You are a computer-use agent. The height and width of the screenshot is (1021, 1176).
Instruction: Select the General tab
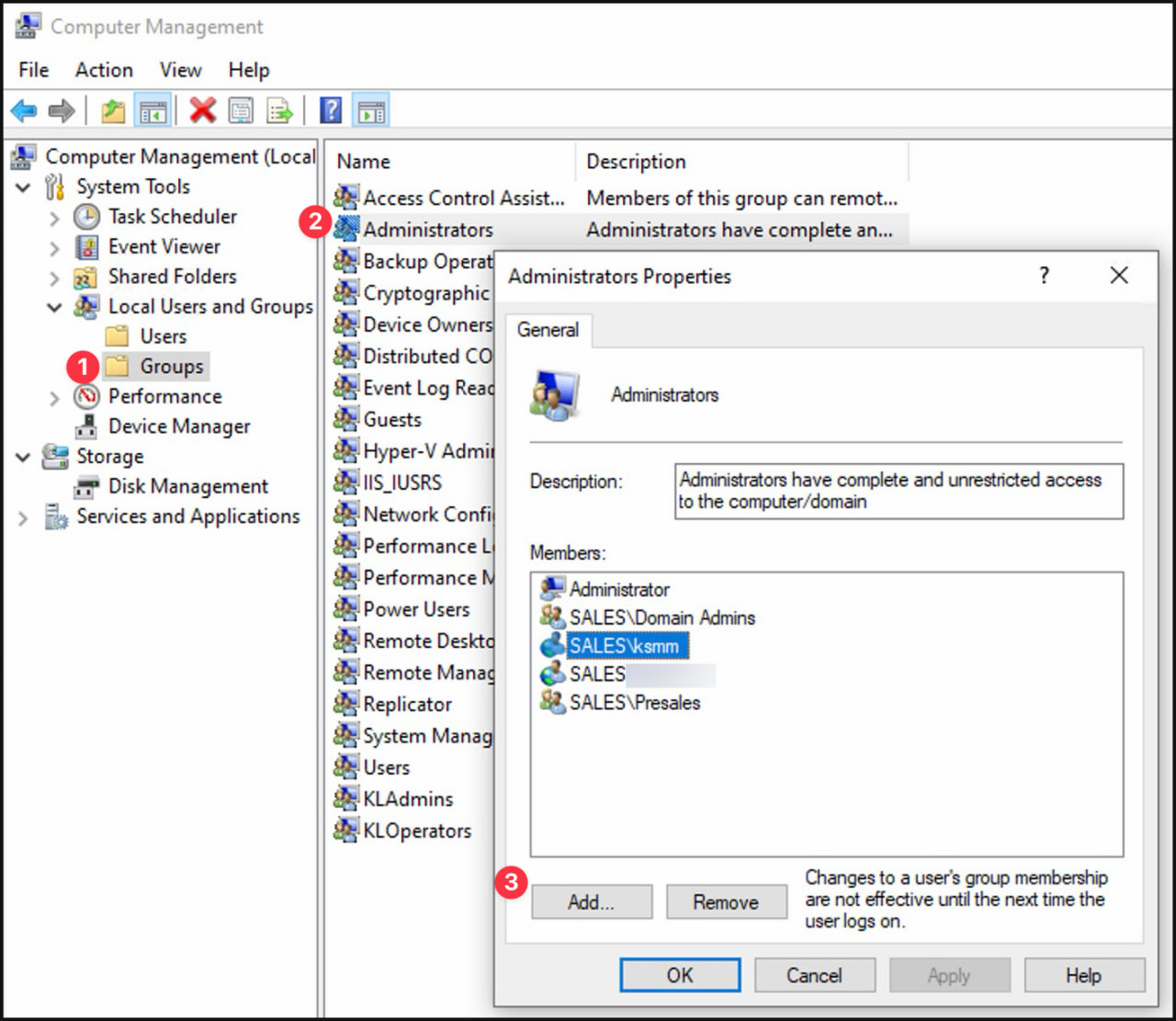548,330
